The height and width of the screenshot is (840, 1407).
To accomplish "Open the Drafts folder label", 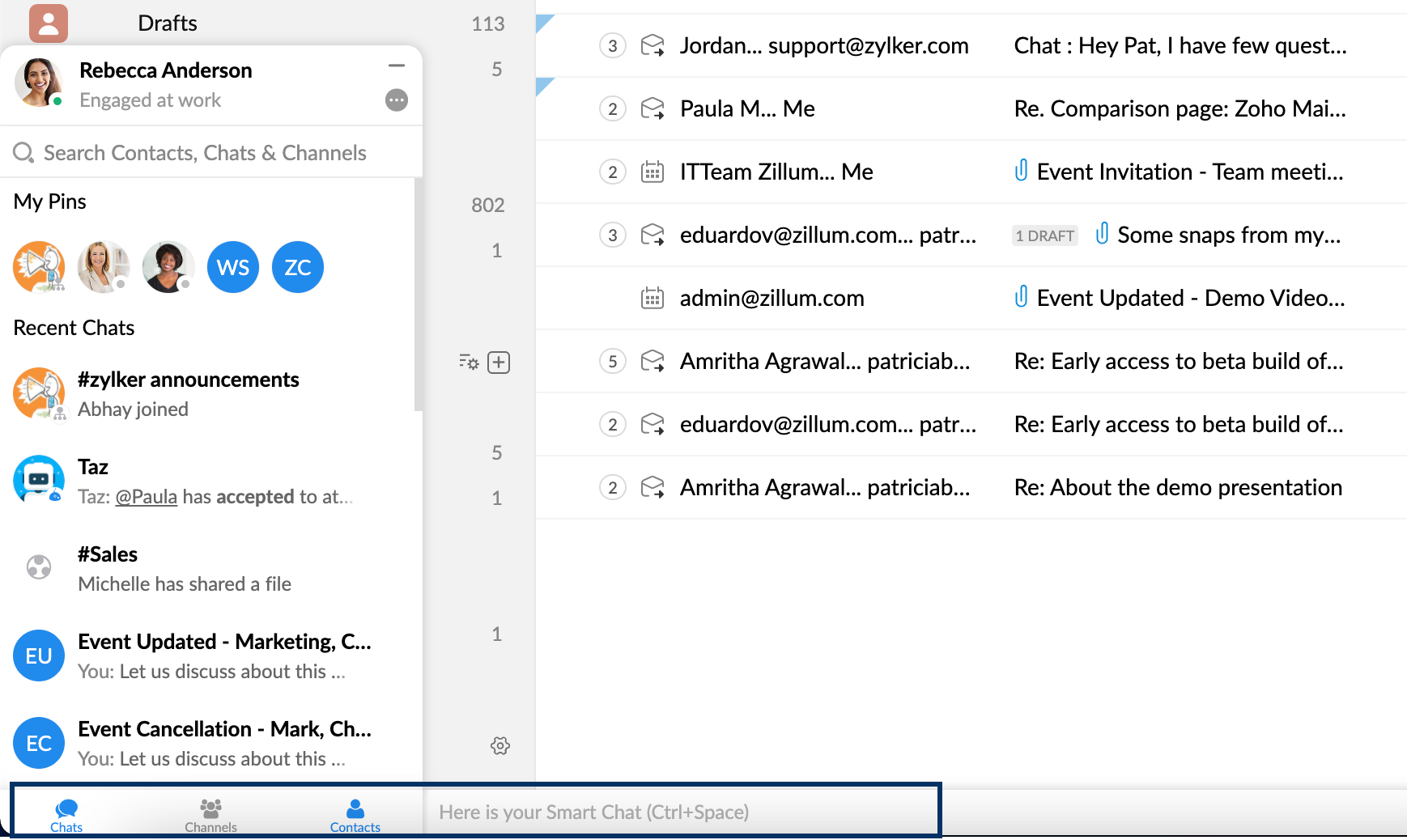I will coord(168,23).
